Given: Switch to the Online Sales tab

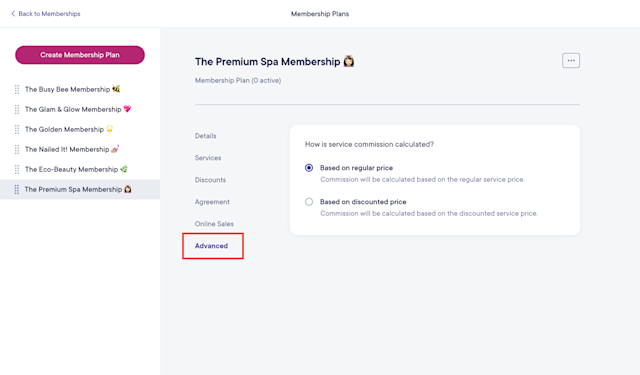Looking at the screenshot, I should point(214,224).
